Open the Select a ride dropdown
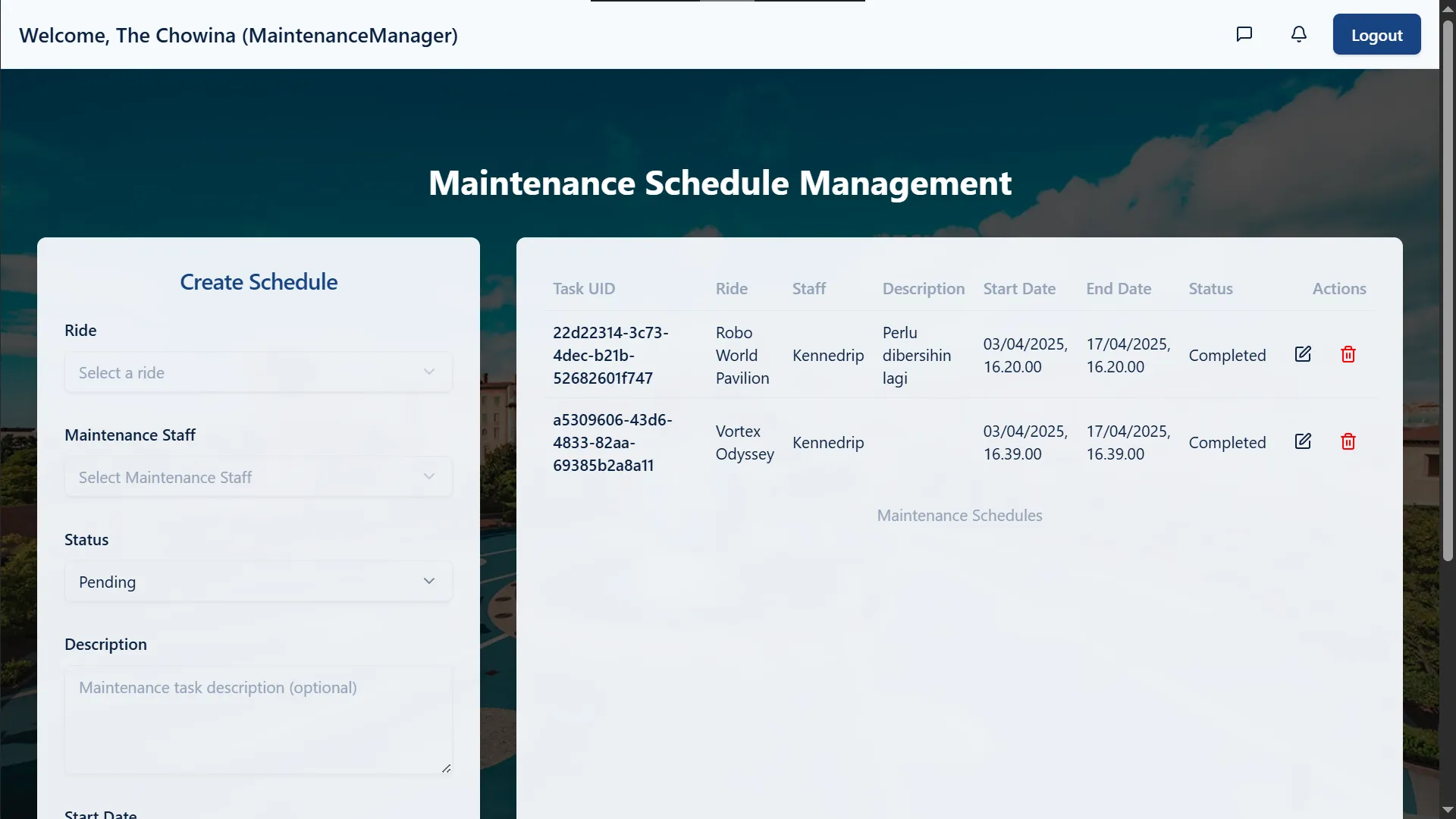This screenshot has height=819, width=1456. pyautogui.click(x=258, y=372)
